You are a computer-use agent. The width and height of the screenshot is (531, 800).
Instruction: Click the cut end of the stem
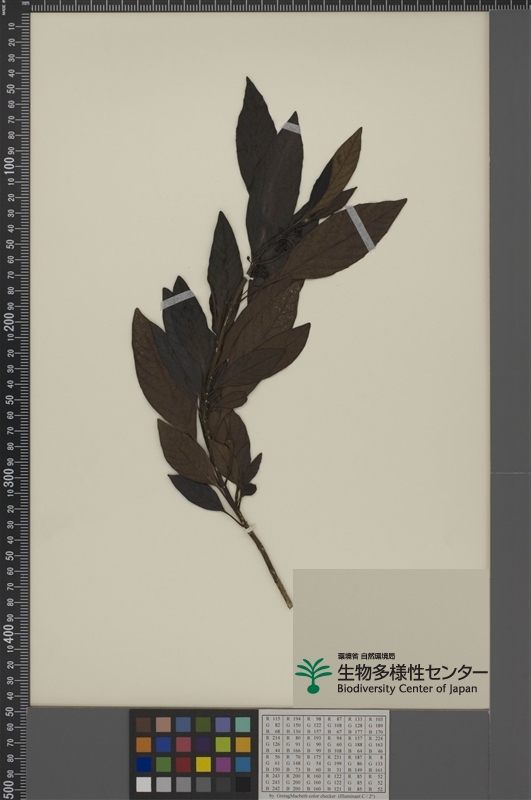coord(289,605)
